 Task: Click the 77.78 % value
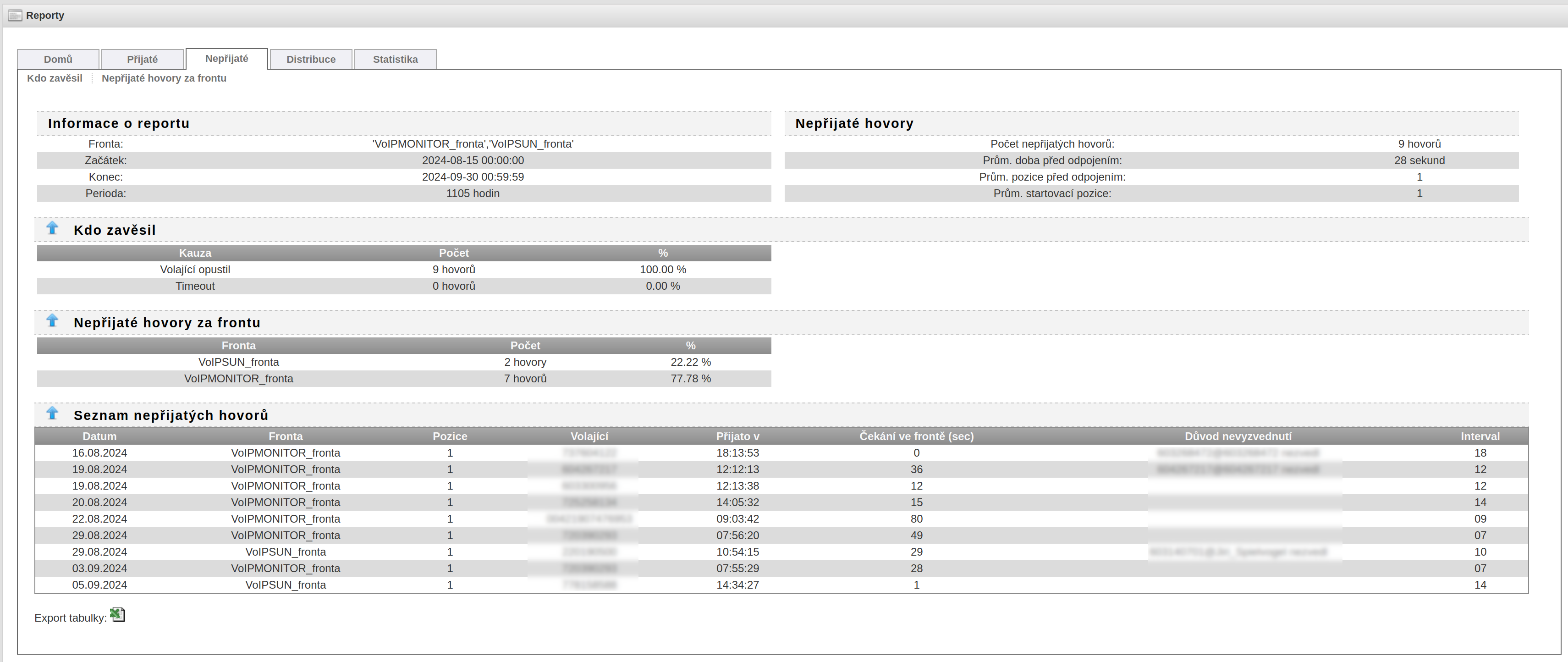click(x=690, y=378)
